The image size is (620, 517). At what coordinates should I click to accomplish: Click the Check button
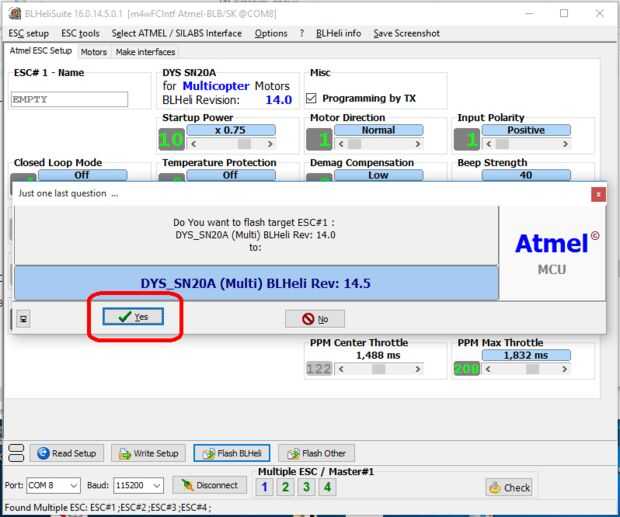[x=509, y=487]
